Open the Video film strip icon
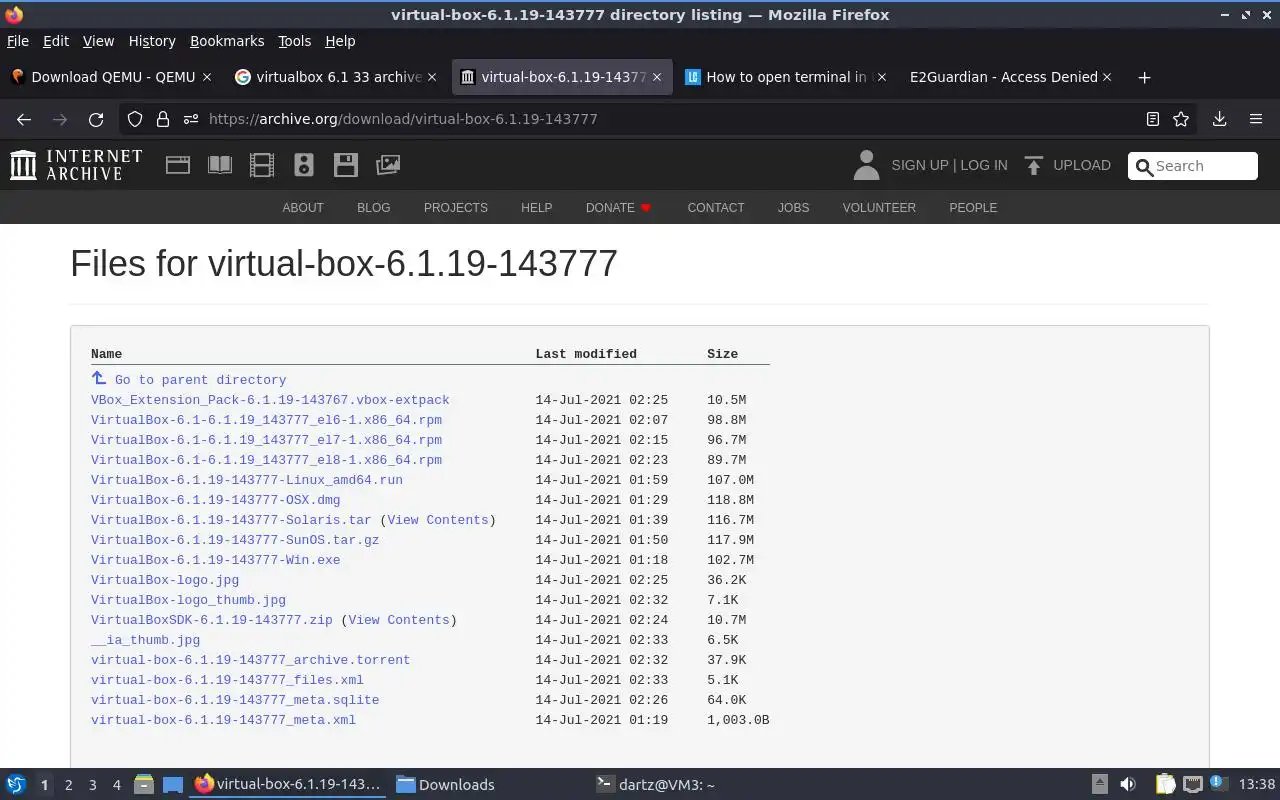 coord(262,165)
